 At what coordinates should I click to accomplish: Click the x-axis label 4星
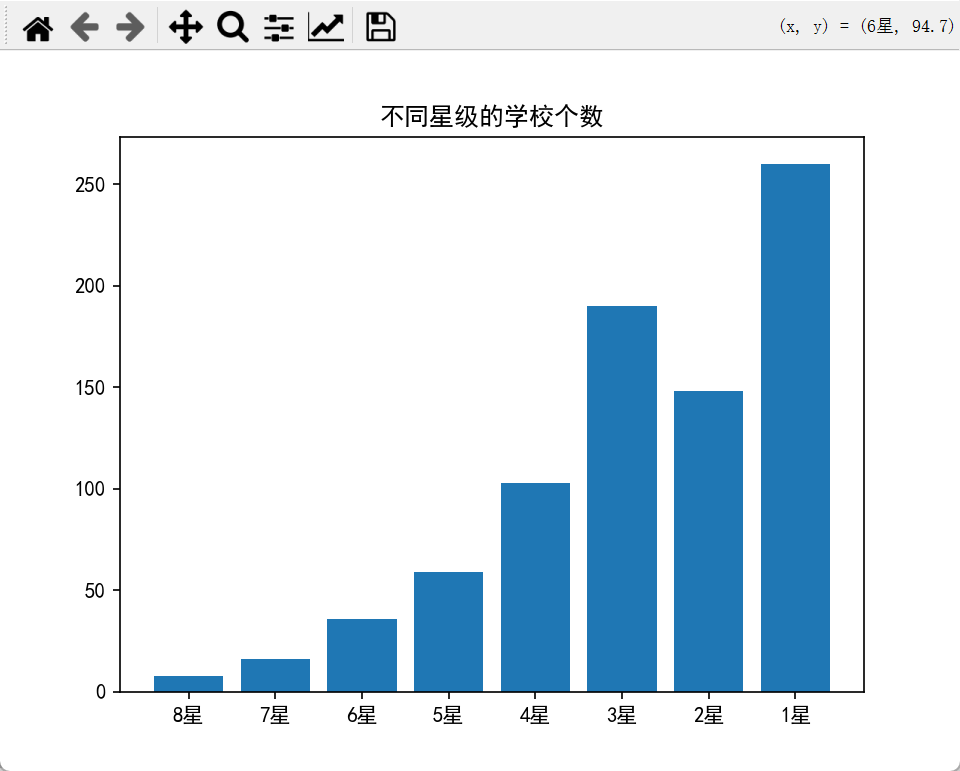click(x=534, y=715)
